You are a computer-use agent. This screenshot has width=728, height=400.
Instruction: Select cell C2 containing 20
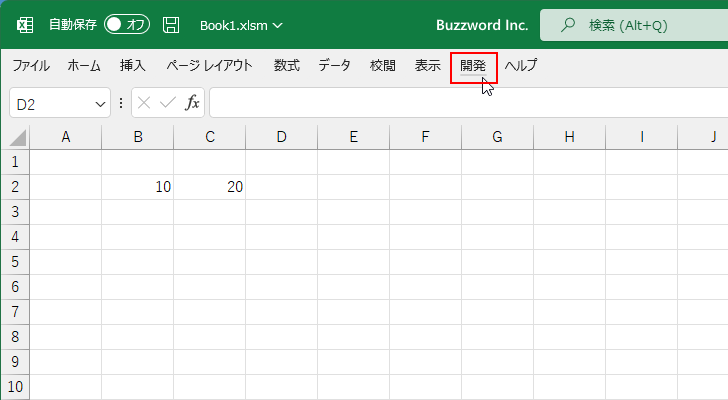[210, 187]
